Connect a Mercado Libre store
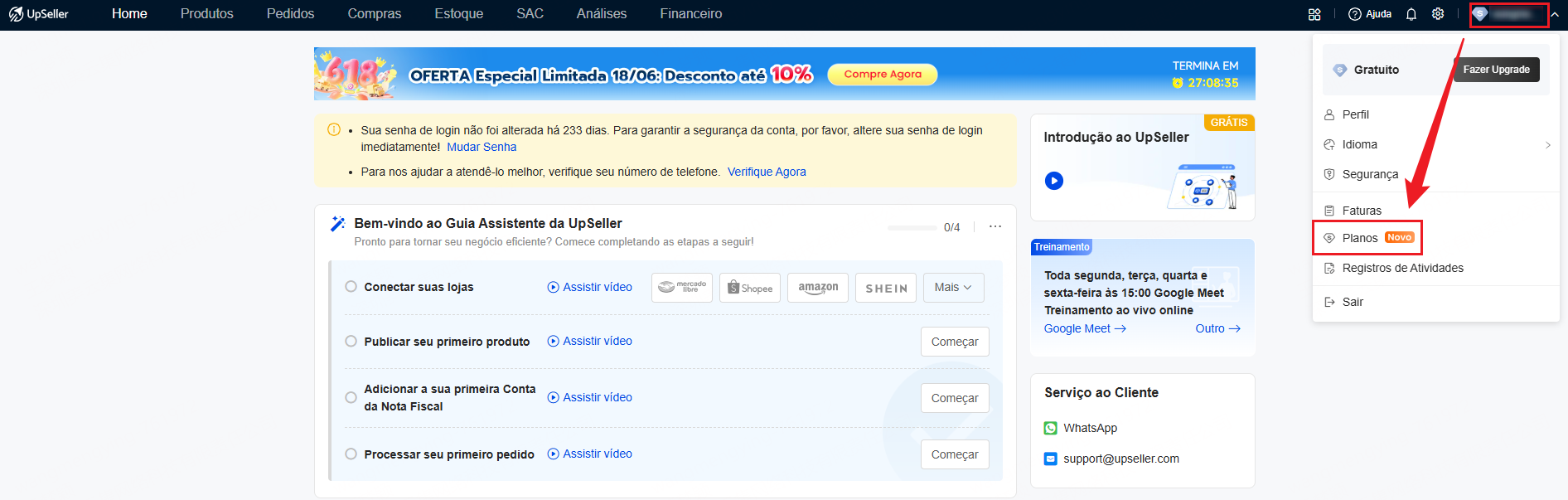1568x500 pixels. pyautogui.click(x=682, y=288)
